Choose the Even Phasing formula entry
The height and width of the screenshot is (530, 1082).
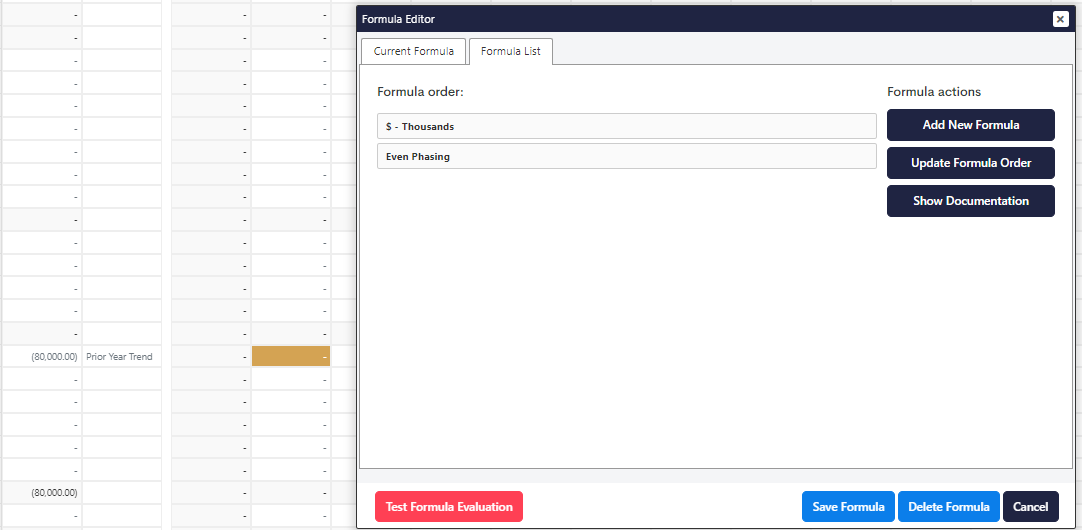(626, 157)
